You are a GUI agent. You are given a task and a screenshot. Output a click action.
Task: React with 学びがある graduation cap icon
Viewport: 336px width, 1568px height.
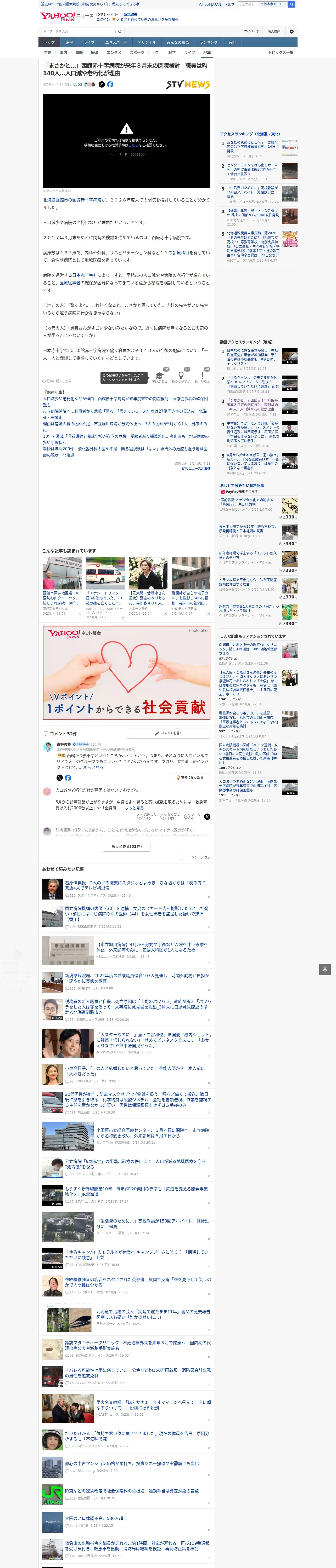160,375
